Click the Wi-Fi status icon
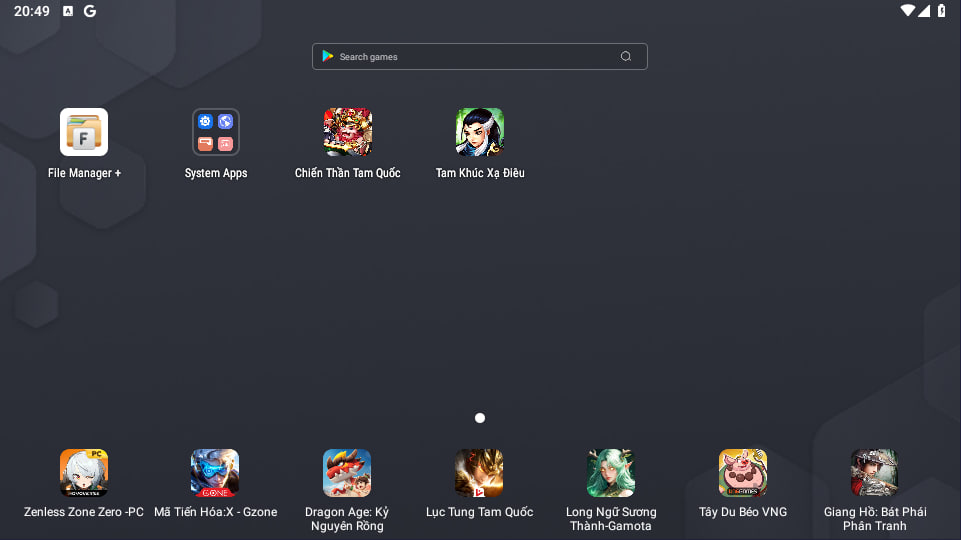 tap(907, 11)
